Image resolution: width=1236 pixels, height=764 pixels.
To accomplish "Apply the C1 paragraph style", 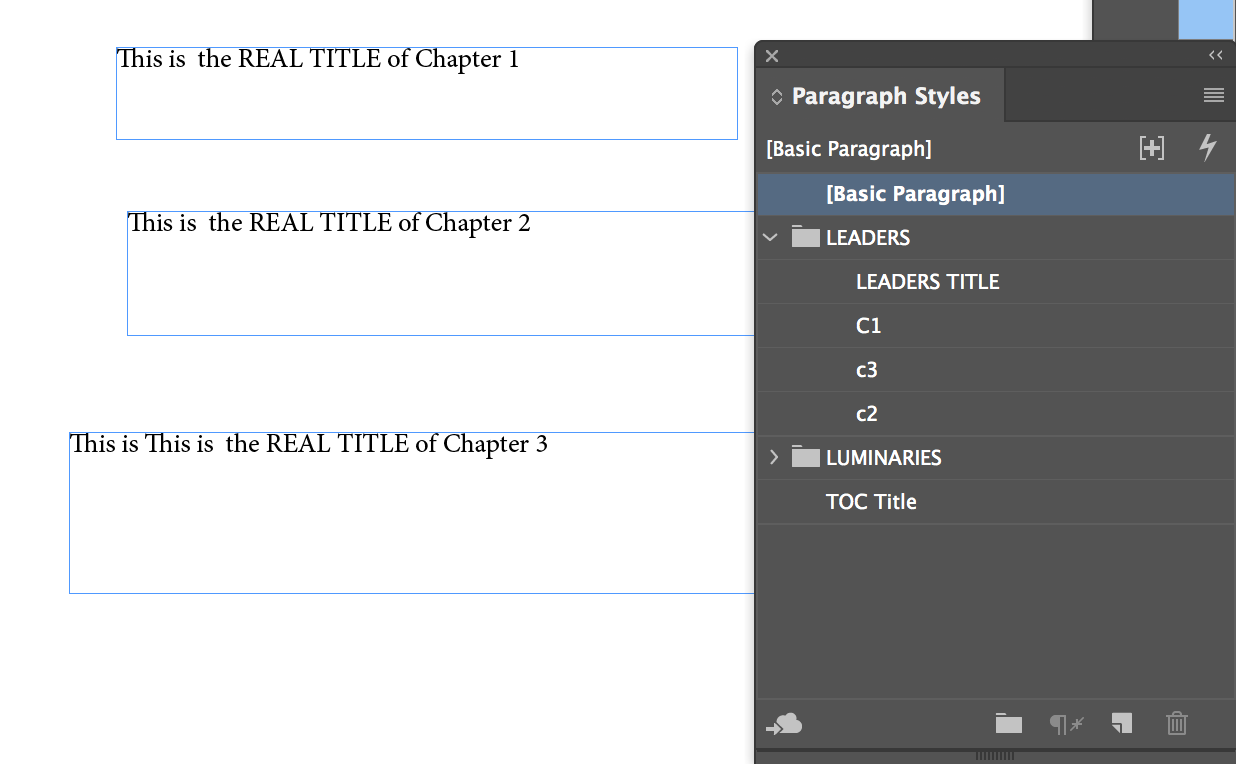I will point(868,326).
